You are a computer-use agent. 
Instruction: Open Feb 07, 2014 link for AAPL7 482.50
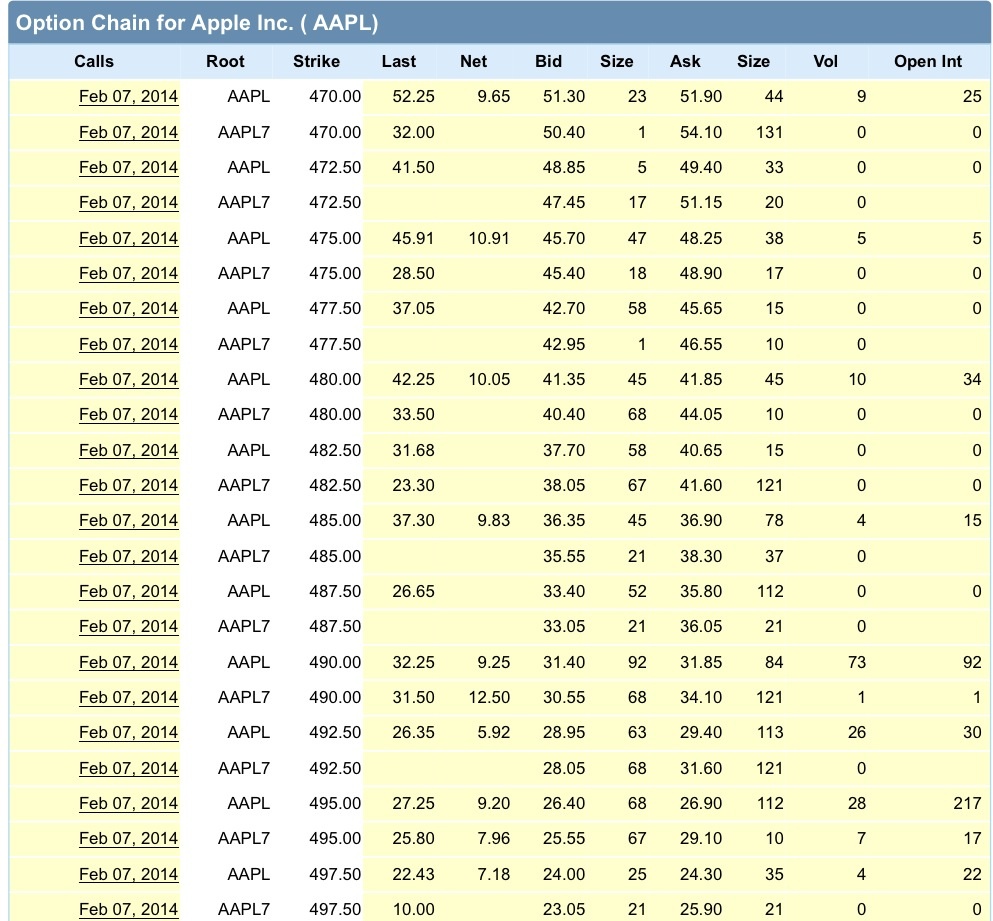coord(129,486)
